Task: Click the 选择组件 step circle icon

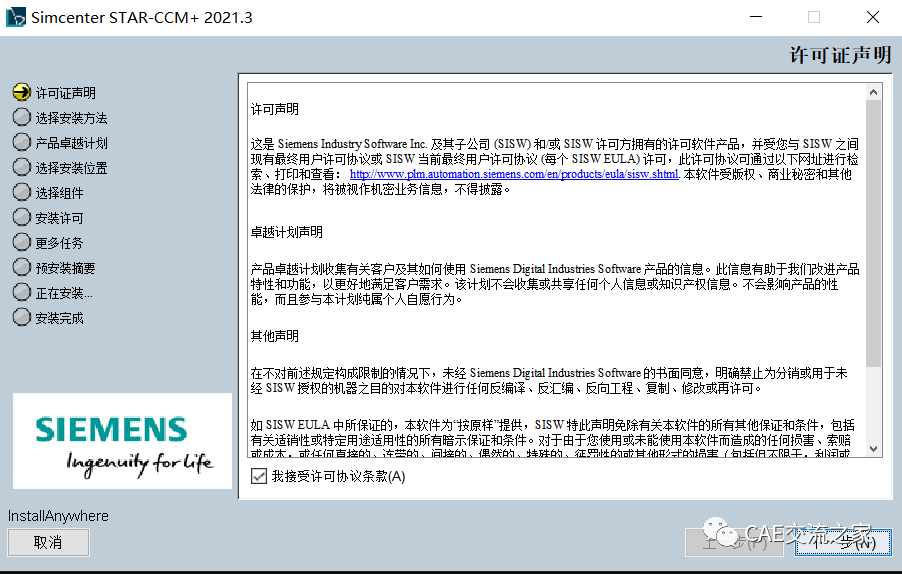Action: click(22, 192)
